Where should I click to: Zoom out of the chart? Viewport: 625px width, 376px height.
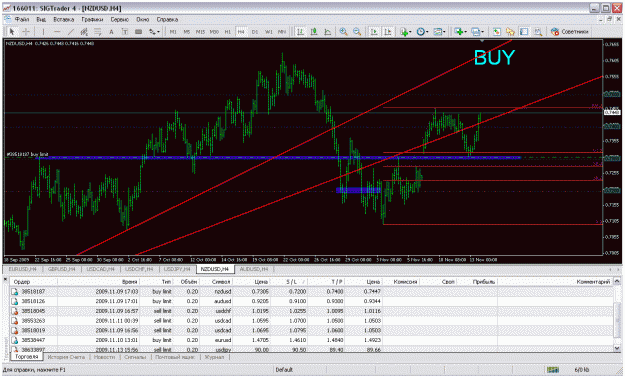point(357,31)
